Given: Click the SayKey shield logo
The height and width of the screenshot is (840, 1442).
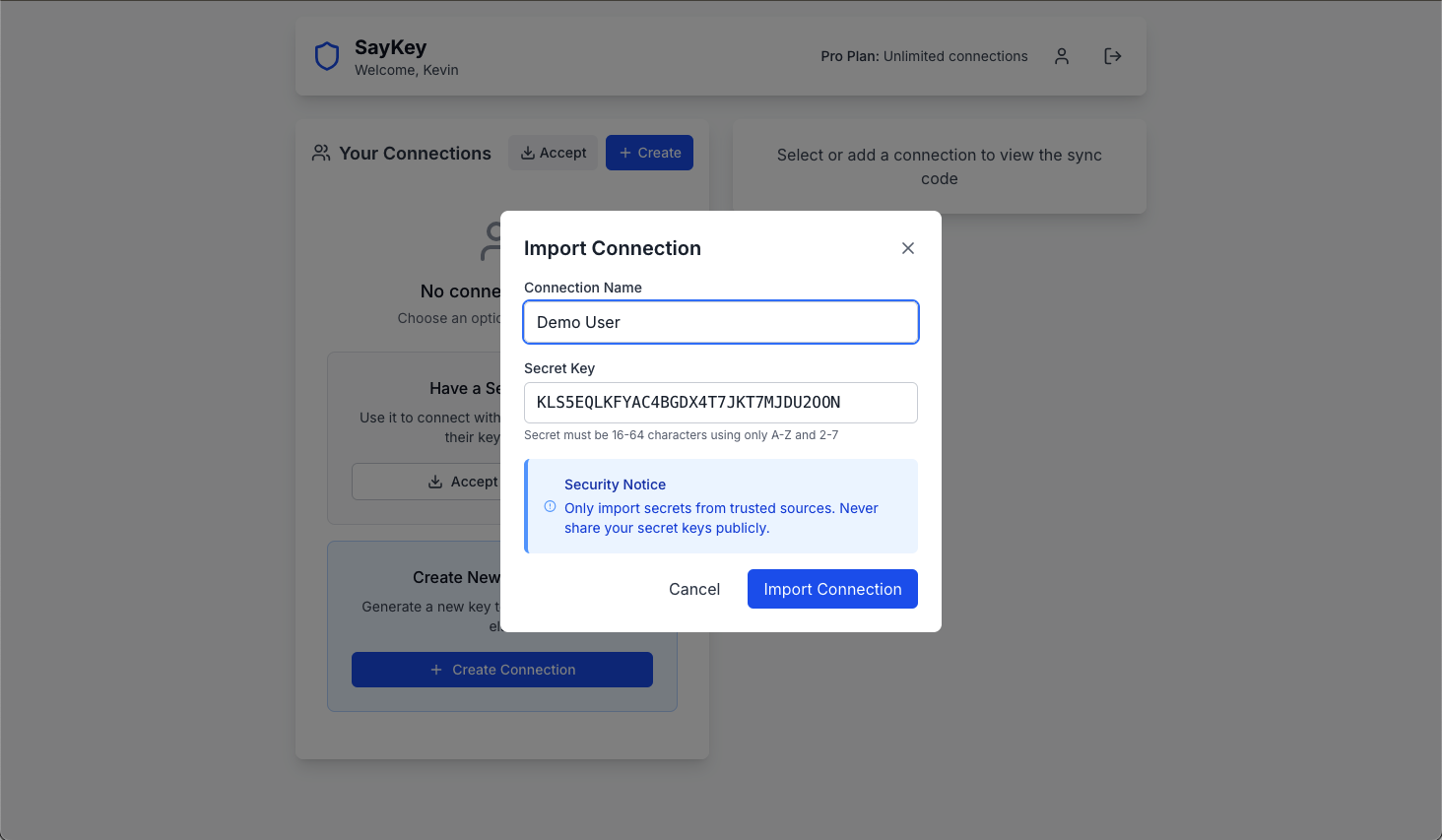Looking at the screenshot, I should pos(327,56).
